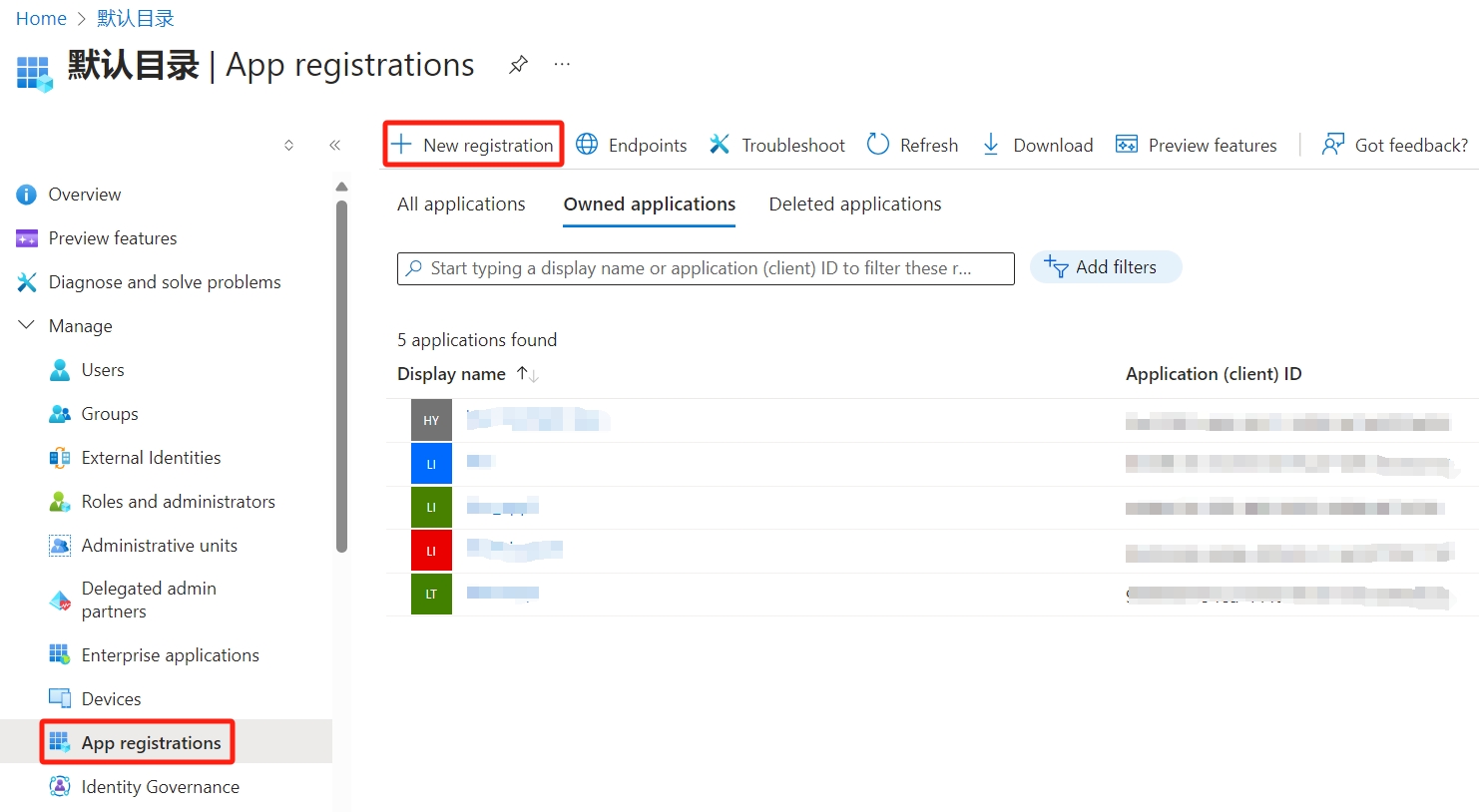Switch to the Deleted applications tab

click(854, 204)
